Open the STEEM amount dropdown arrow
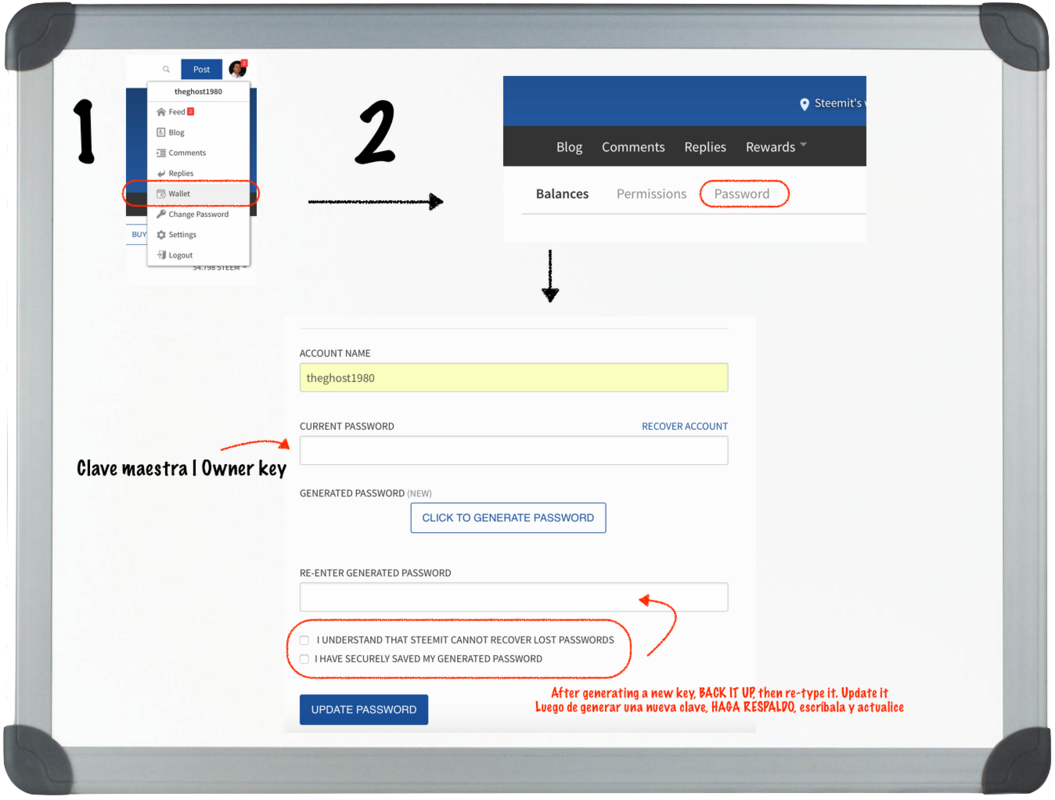This screenshot has width=1055, height=800. pyautogui.click(x=244, y=267)
